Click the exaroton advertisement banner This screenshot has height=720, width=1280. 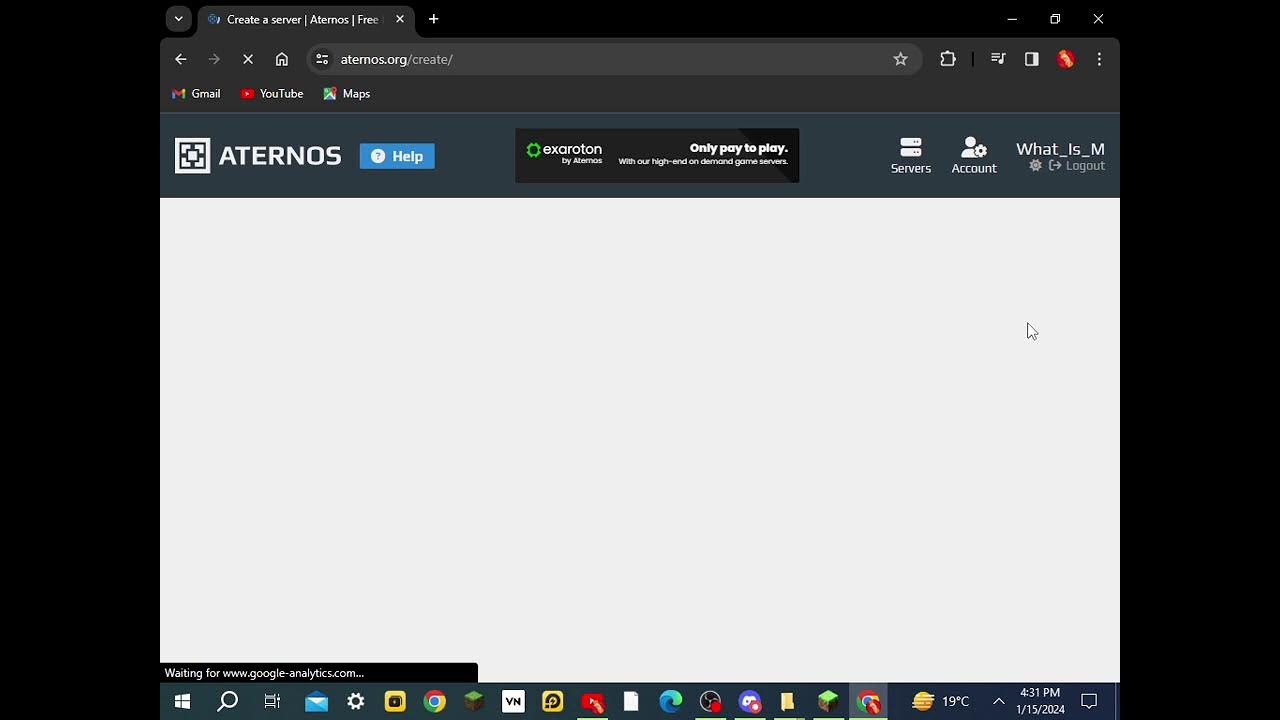657,155
